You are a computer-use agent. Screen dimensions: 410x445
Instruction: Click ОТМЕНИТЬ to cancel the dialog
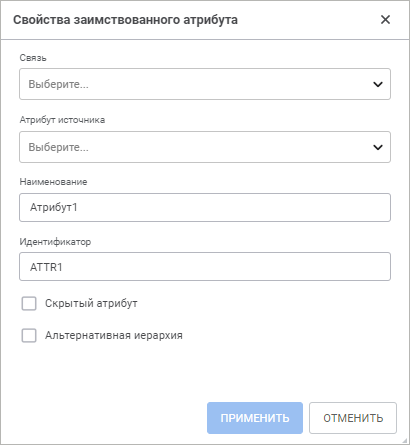353,418
